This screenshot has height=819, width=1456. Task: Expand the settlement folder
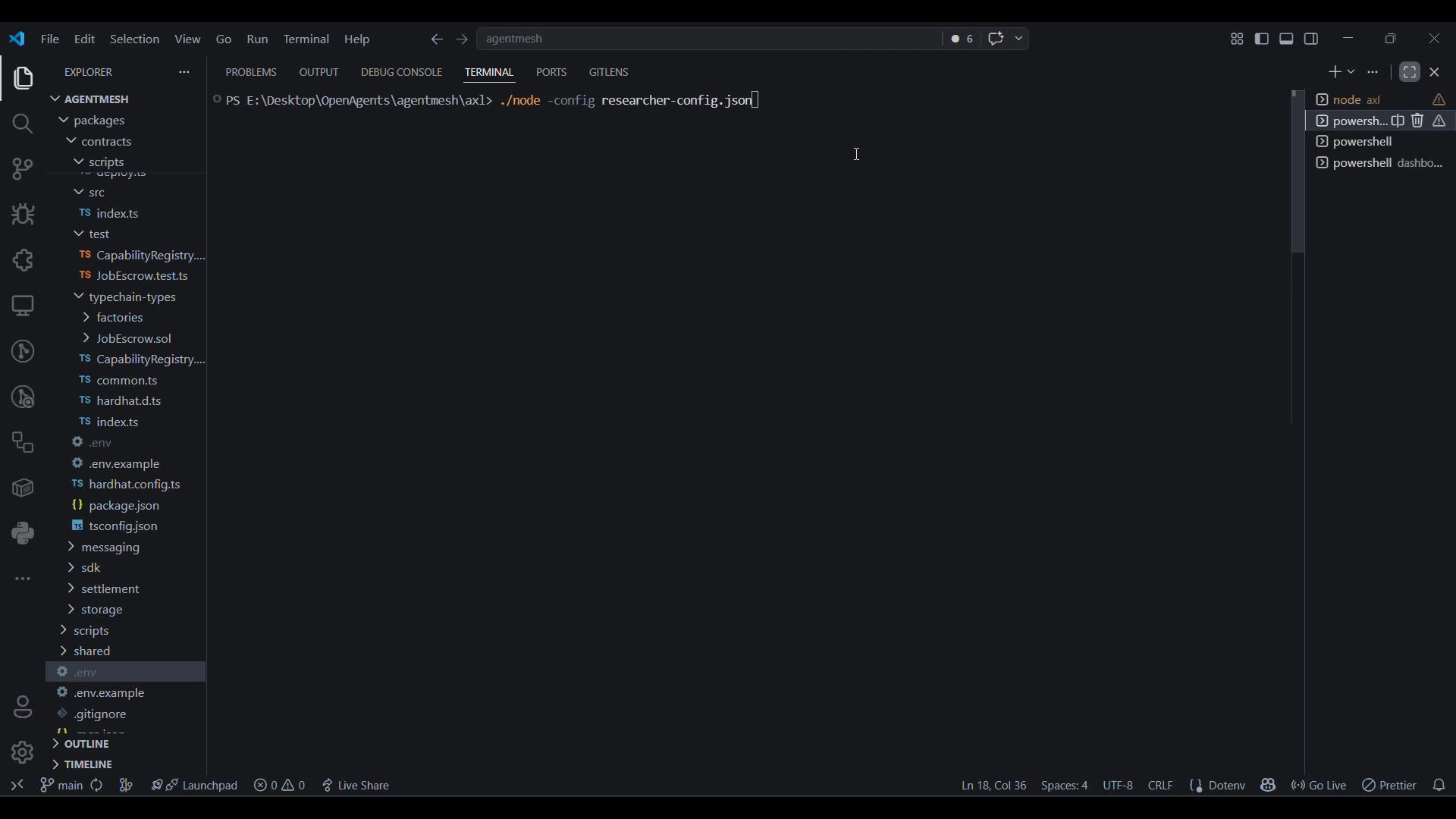111,589
